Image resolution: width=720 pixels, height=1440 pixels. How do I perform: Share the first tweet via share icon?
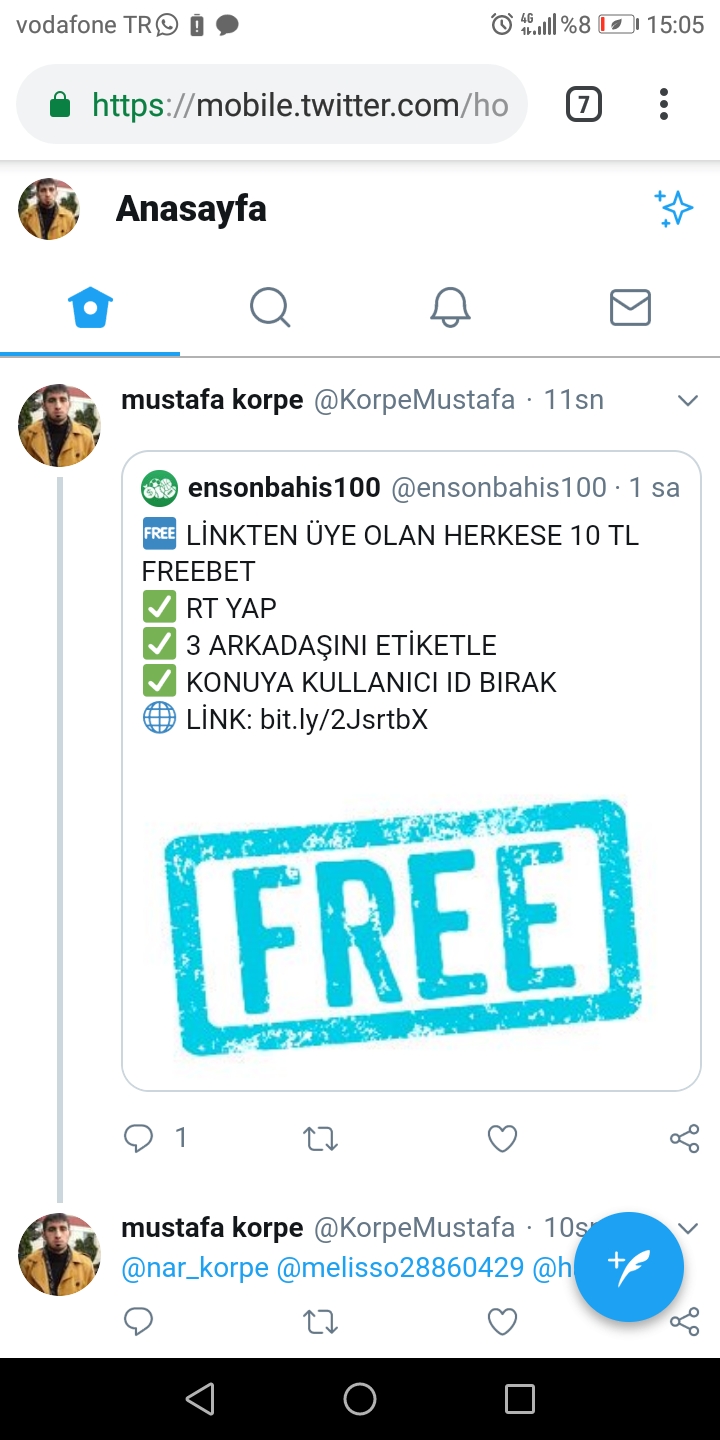click(684, 1138)
